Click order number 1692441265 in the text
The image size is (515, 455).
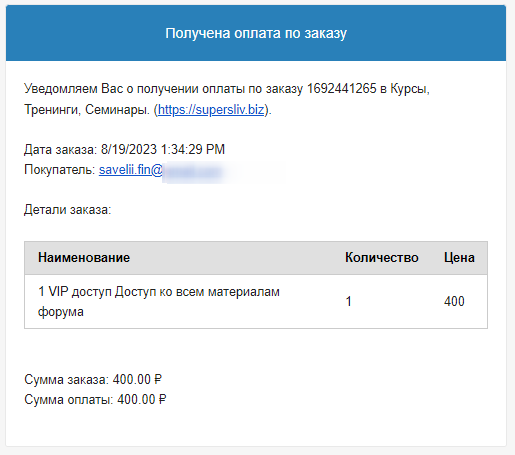coord(341,89)
